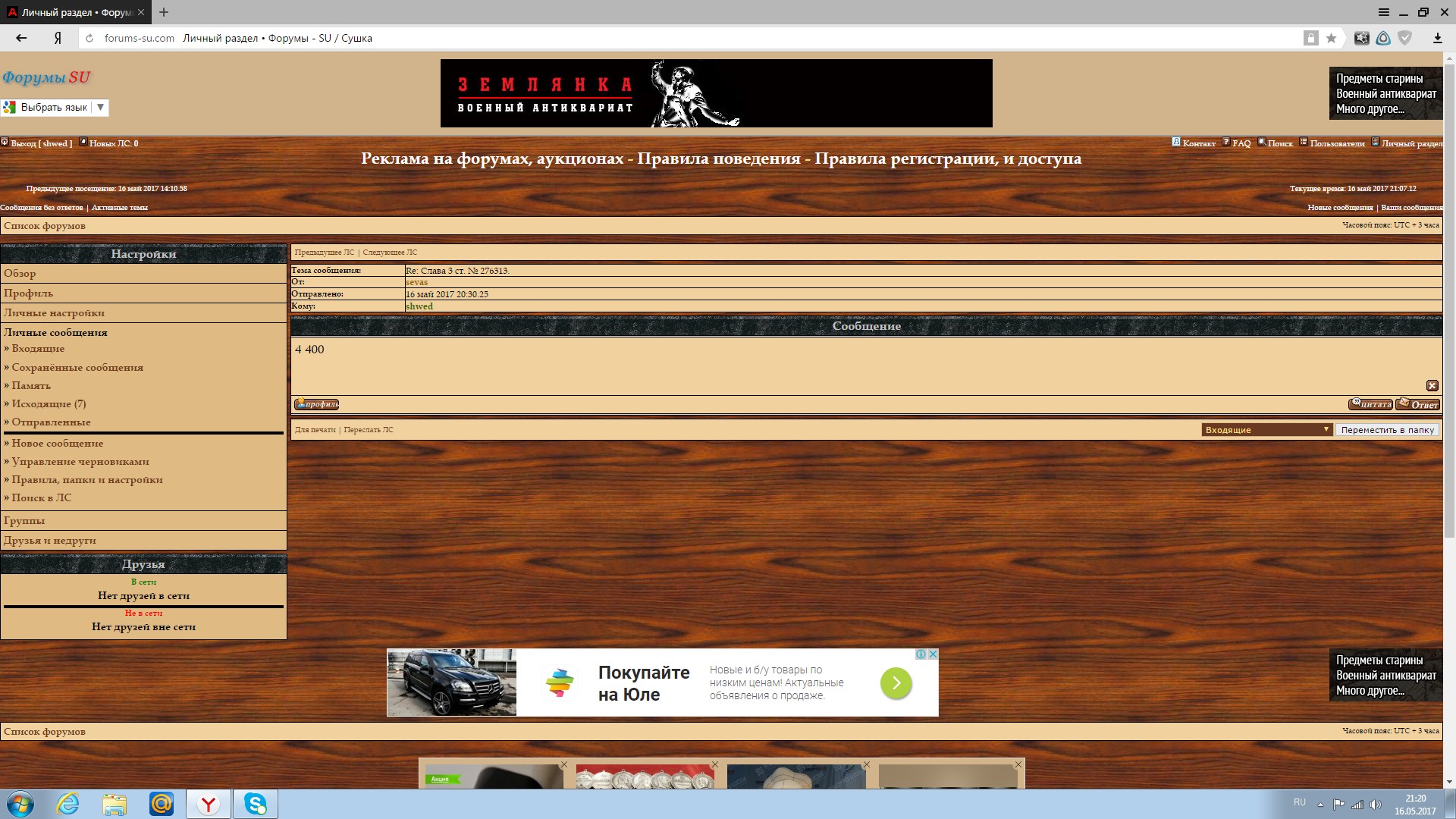1456x819 pixels.
Task: Expand the Выбрать язык language selector
Action: coord(55,108)
